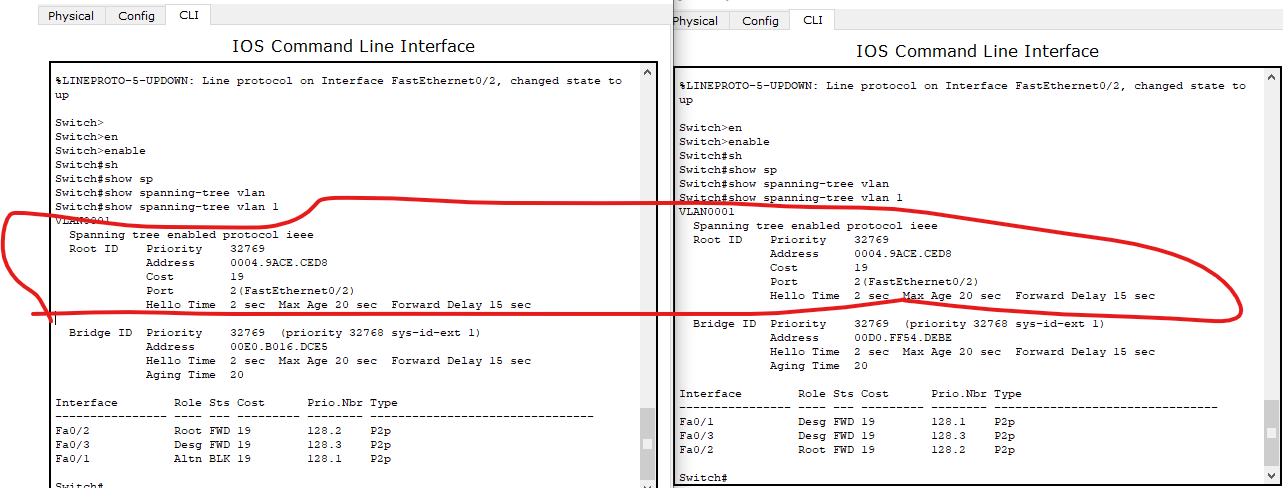This screenshot has width=1283, height=488.
Task: Select the CLI tab in left window
Action: tap(189, 15)
